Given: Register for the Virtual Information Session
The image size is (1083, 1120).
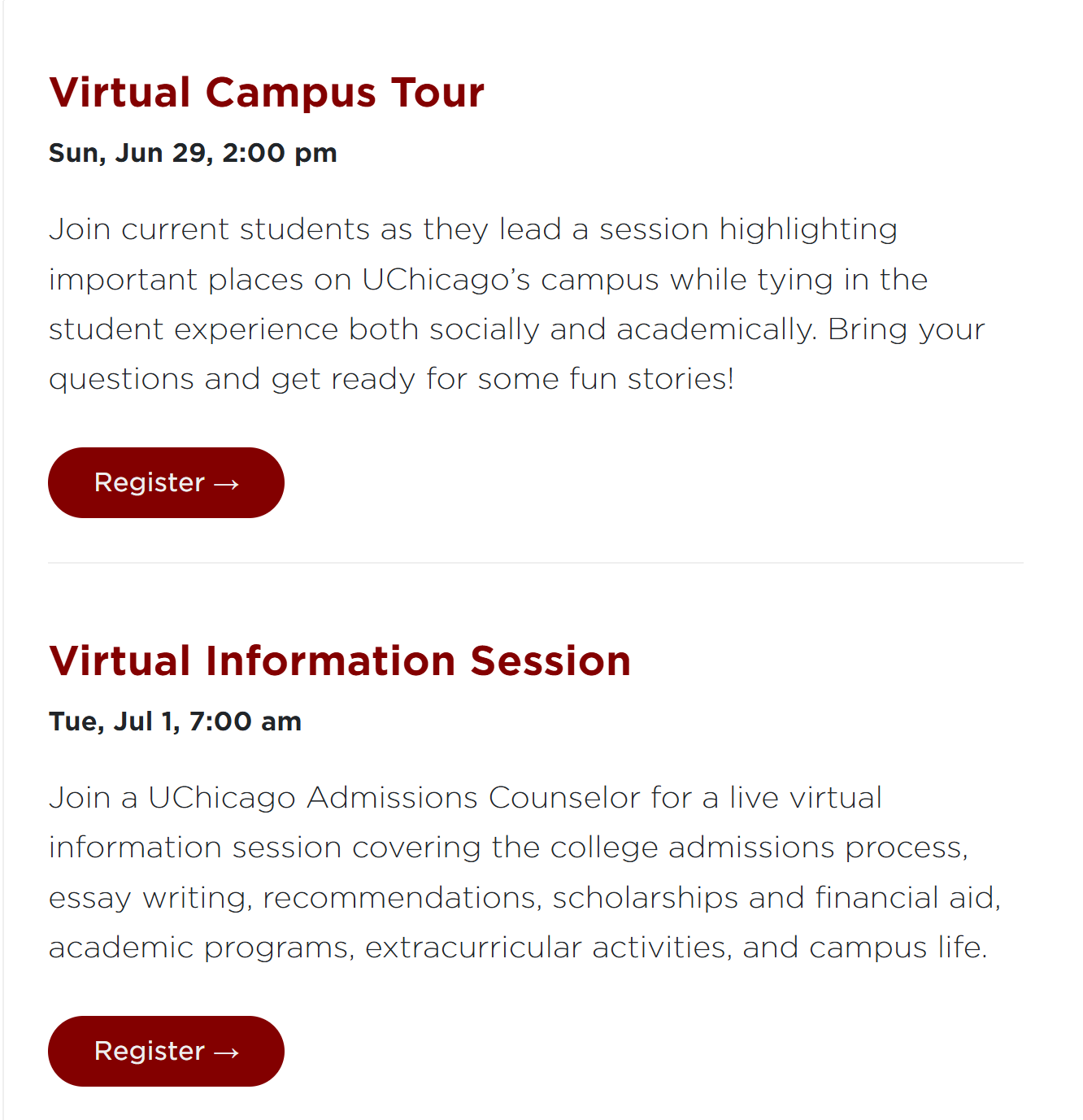Looking at the screenshot, I should coord(166,1051).
